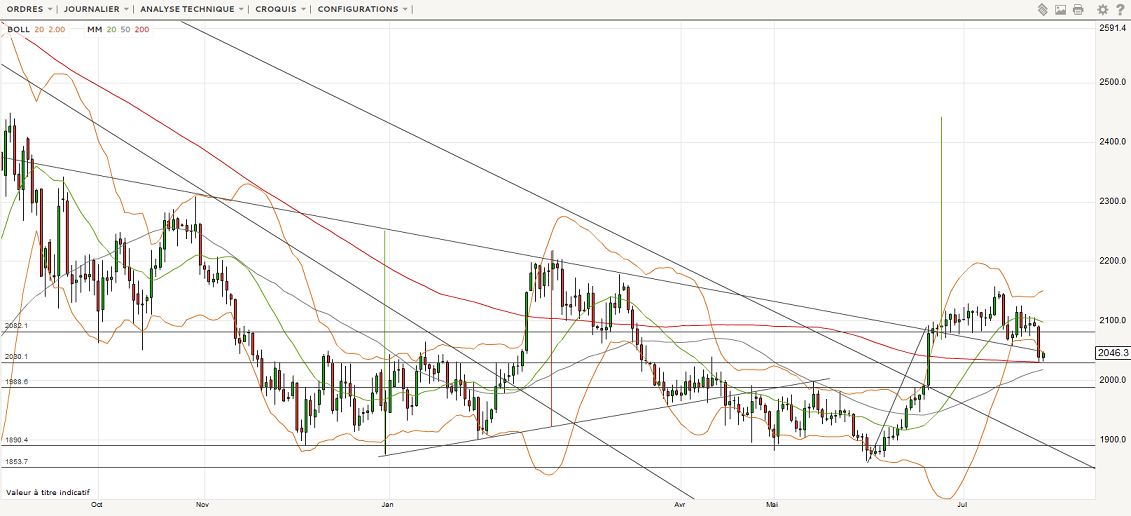The height and width of the screenshot is (516, 1131).
Task: Click the layers/stack icon in the top toolbar
Action: 1042,9
